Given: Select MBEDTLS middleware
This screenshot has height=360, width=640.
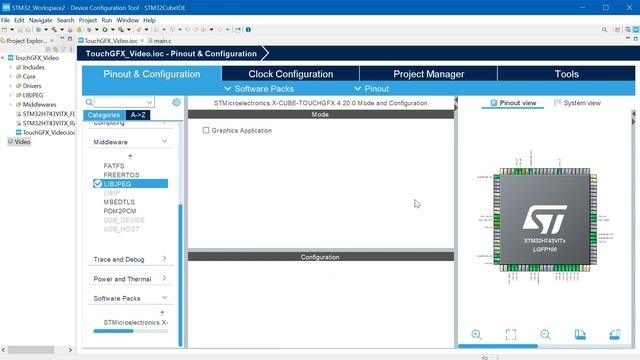Looking at the screenshot, I should 119,202.
